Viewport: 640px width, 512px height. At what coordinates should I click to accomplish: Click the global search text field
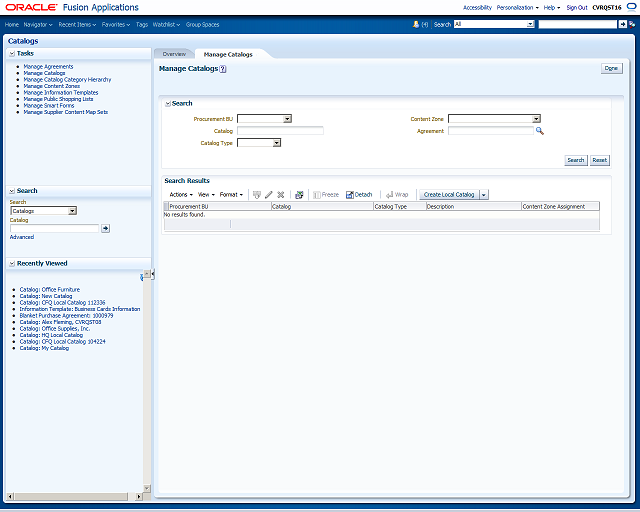coord(578,24)
